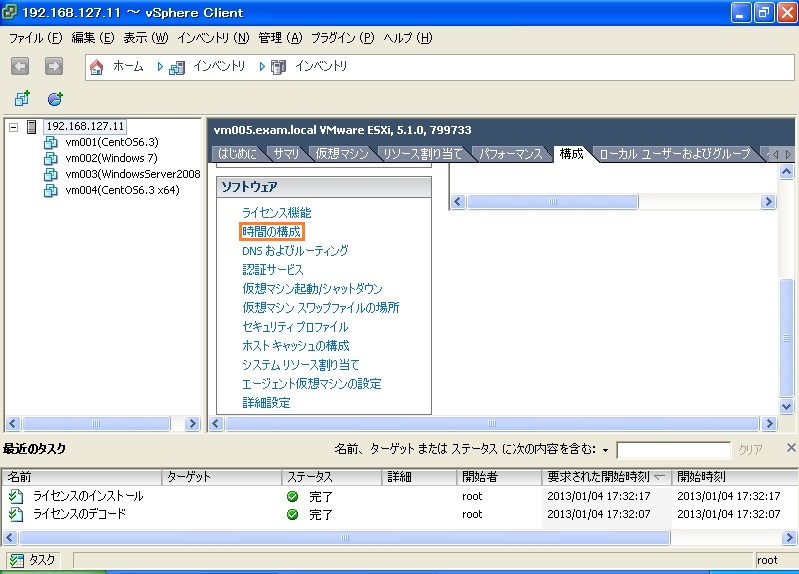Open the 表示 (W) menu

[x=146, y=38]
